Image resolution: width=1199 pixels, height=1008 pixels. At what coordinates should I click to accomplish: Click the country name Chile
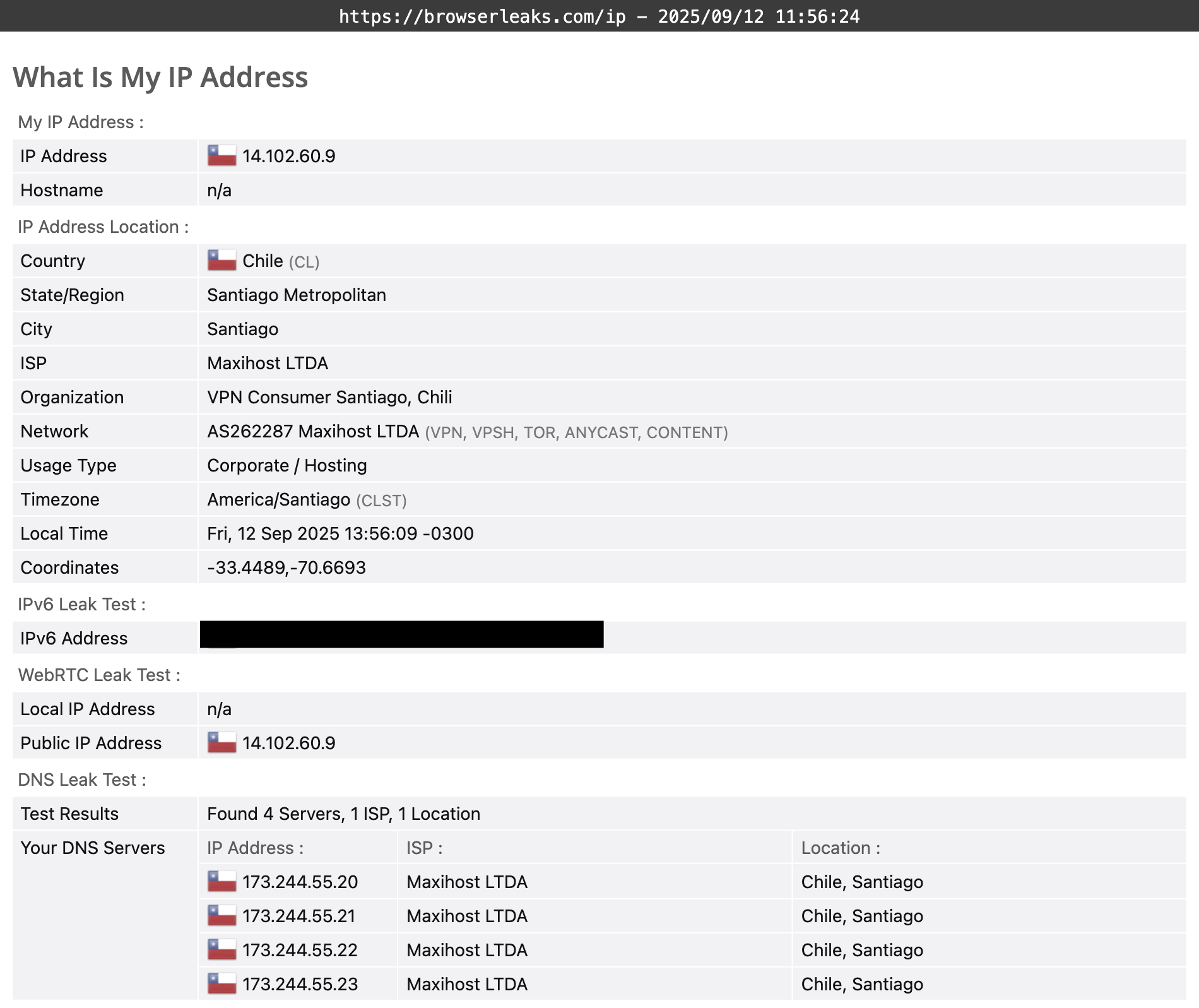click(x=263, y=261)
